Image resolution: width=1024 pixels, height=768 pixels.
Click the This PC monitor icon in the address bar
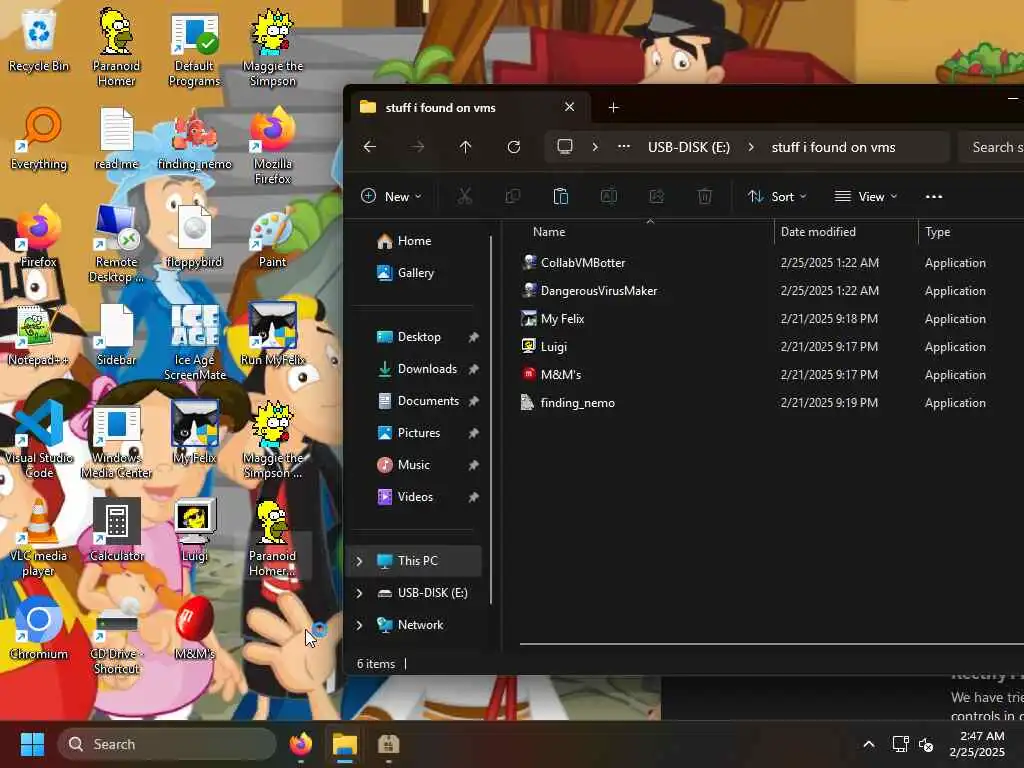tap(565, 146)
